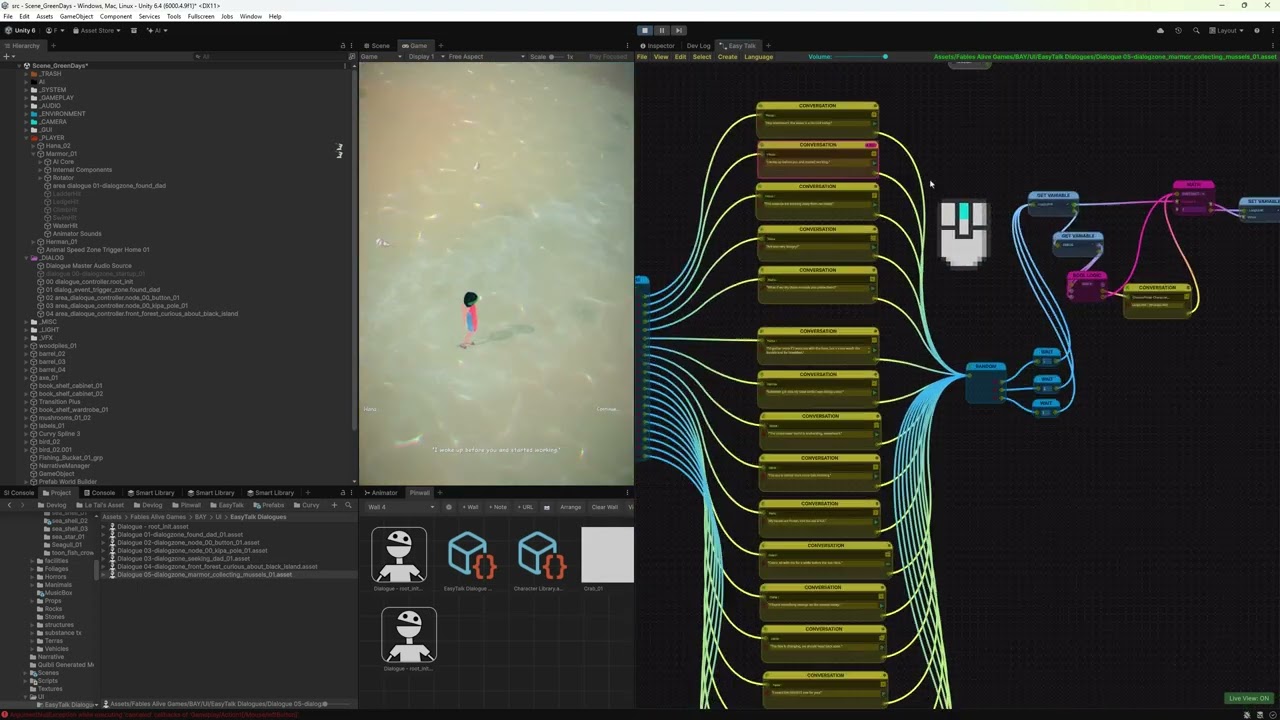Viewport: 1280px width, 720px height.
Task: Open the Easy Talk Language menu
Action: [x=758, y=57]
